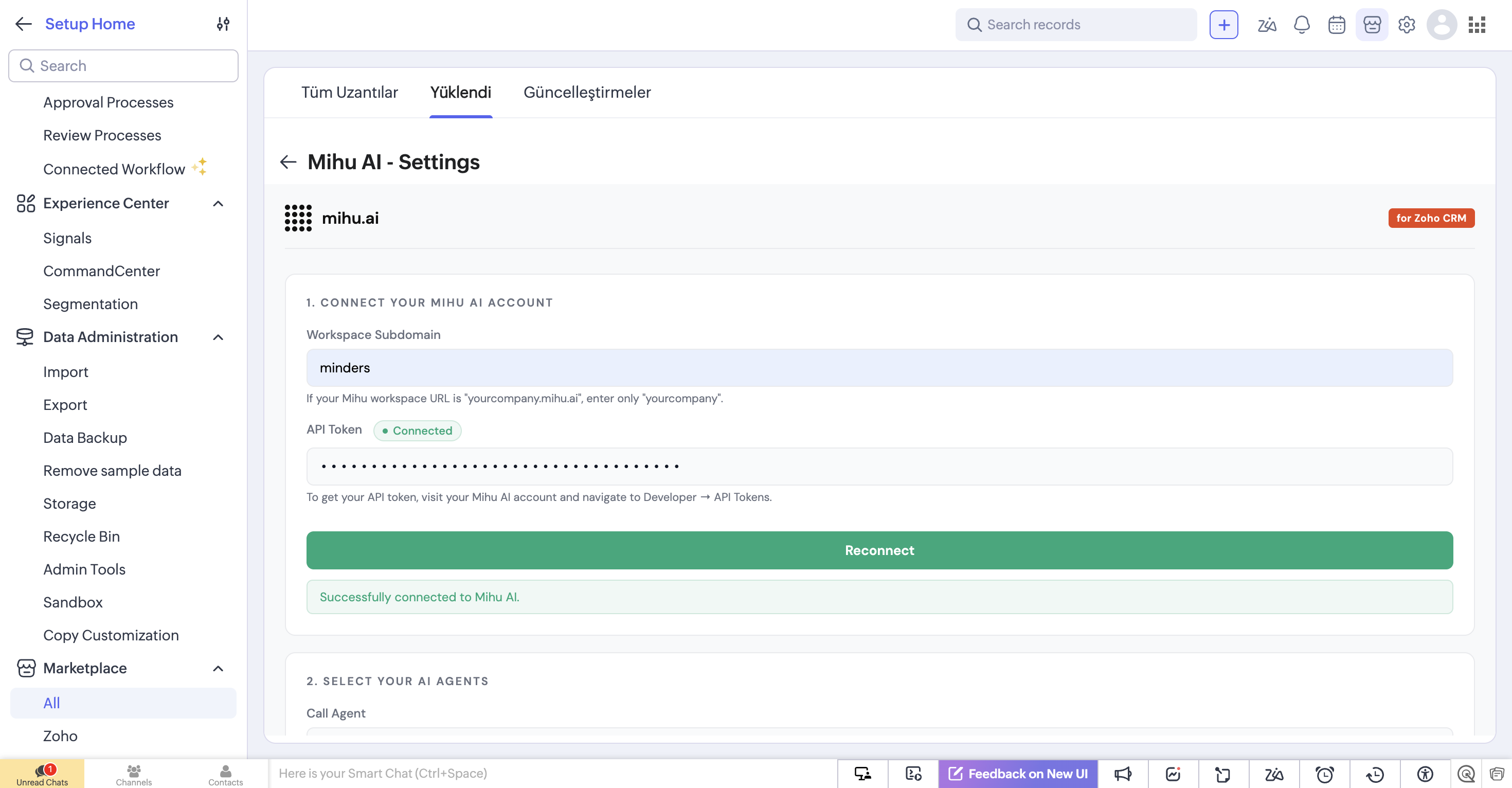Click the green Reconnect button
This screenshot has height=788, width=1512.
[x=879, y=550]
